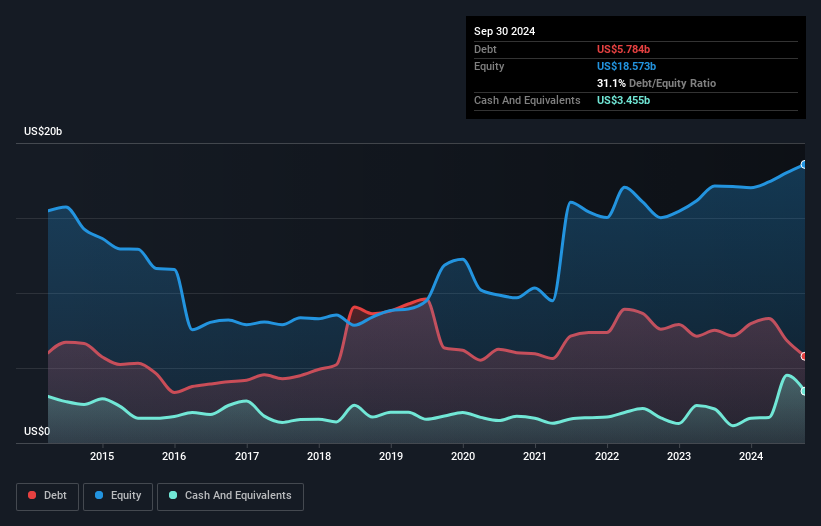
Task: Click Cash And Equivalents label in tooltip
Action: click(527, 100)
